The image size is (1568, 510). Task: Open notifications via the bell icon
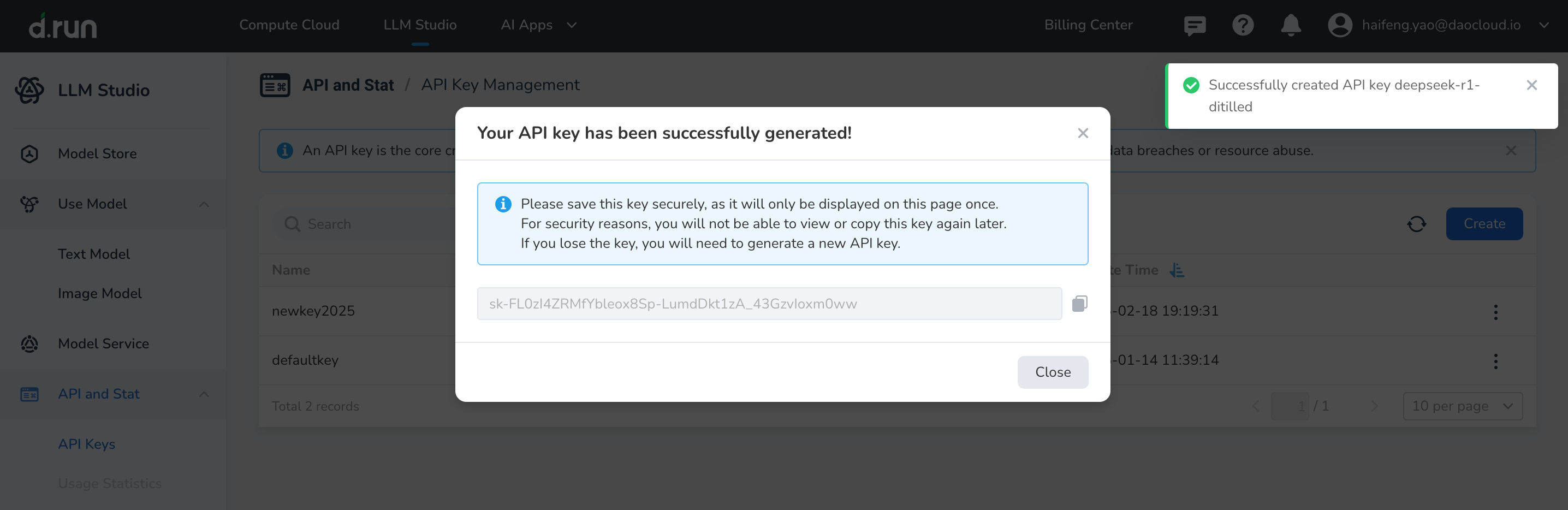1291,26
